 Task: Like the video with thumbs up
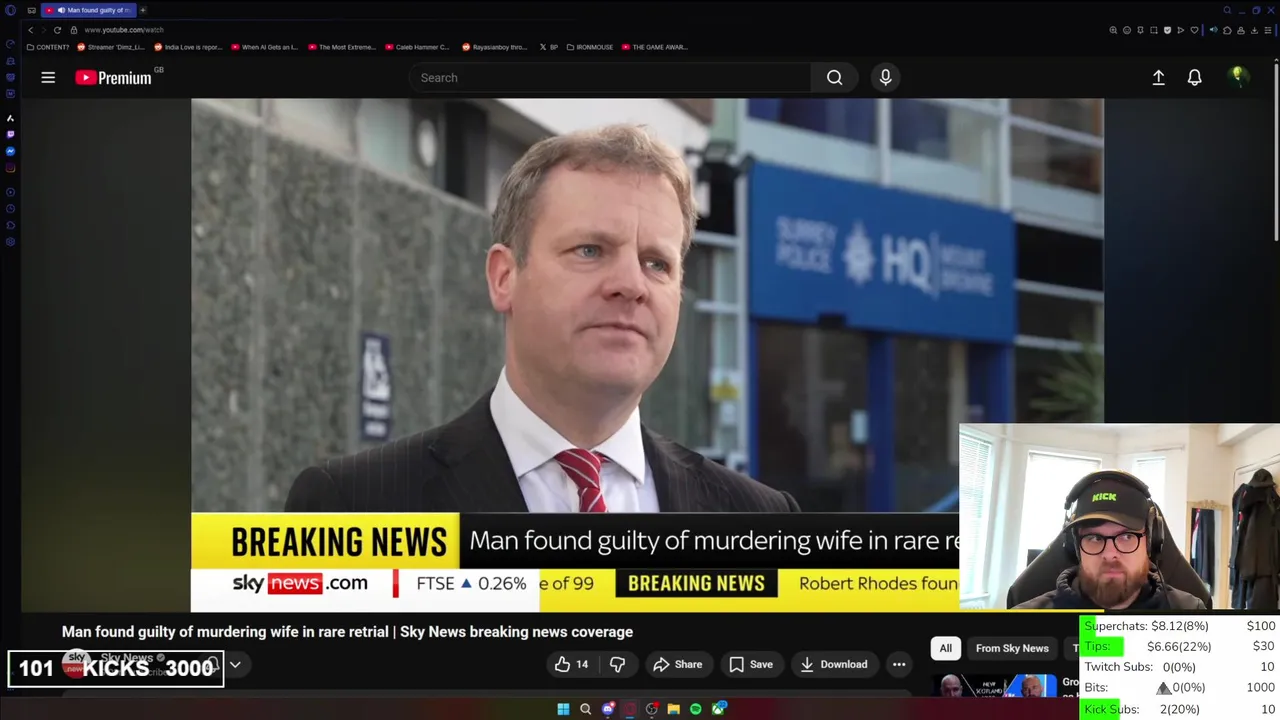point(571,664)
